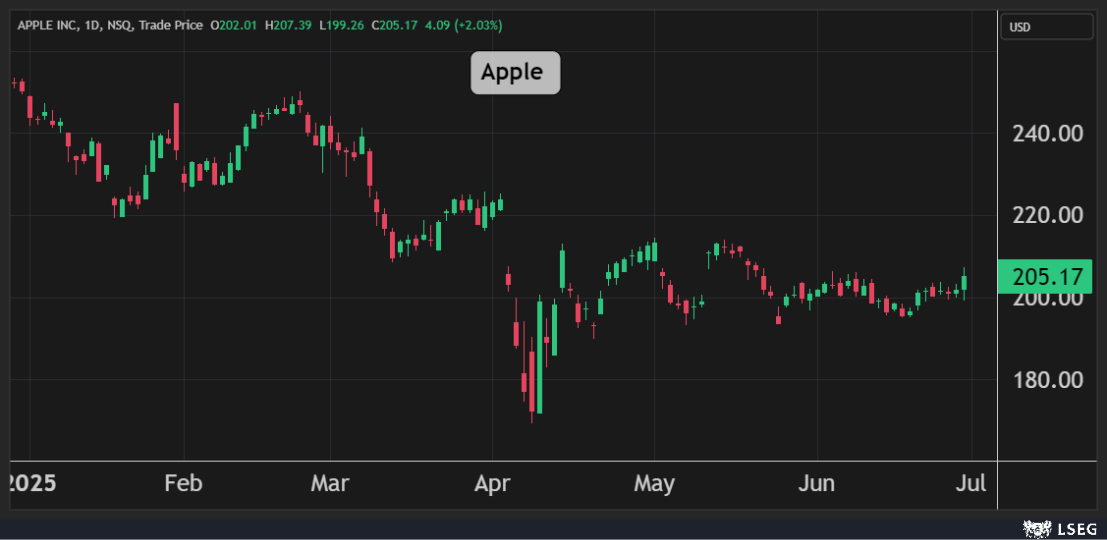Click the Jun label on time axis
The image size is (1107, 540).
coord(817,484)
